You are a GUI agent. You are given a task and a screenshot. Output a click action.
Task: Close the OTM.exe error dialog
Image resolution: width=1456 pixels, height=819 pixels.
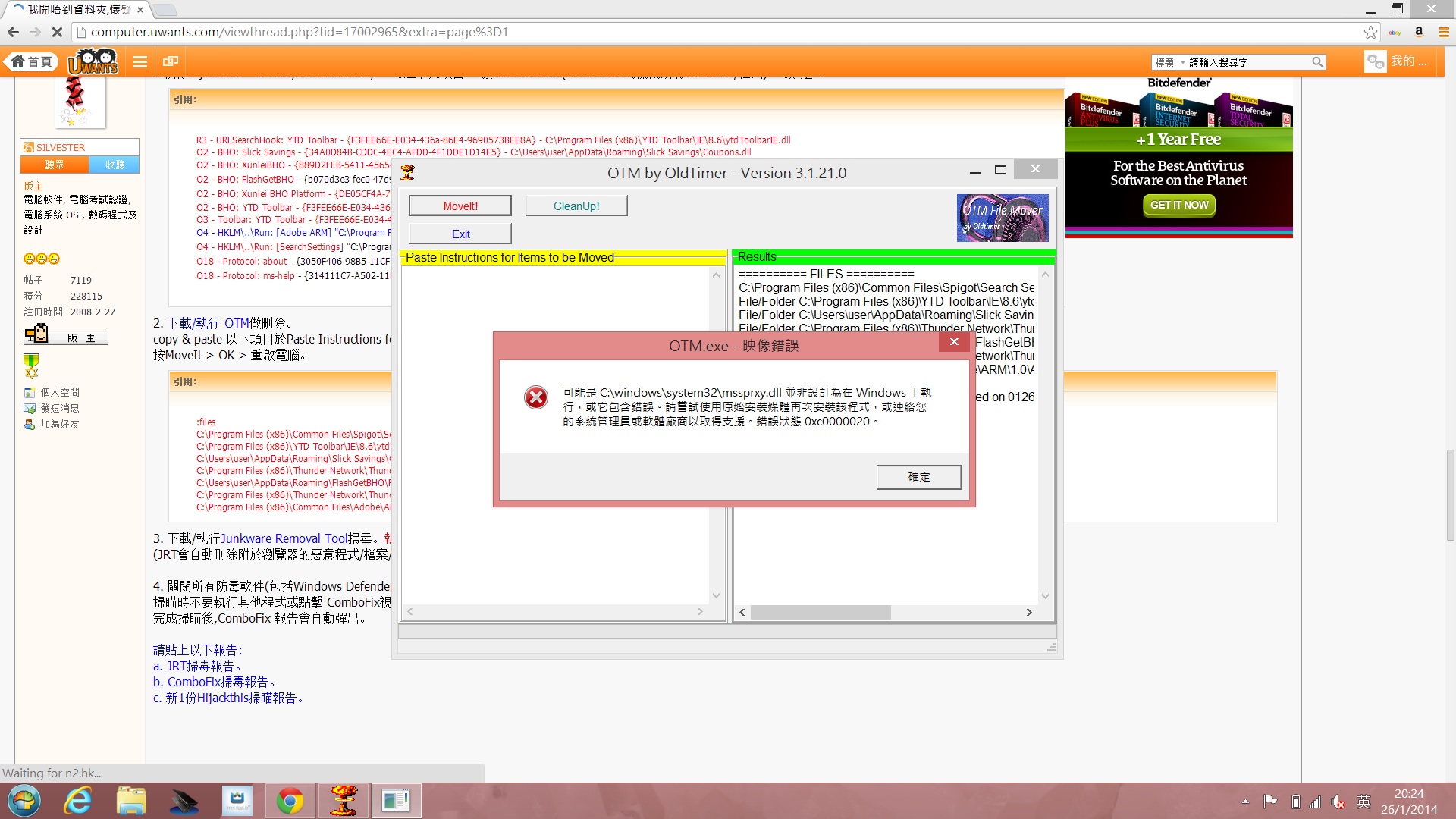pos(954,342)
